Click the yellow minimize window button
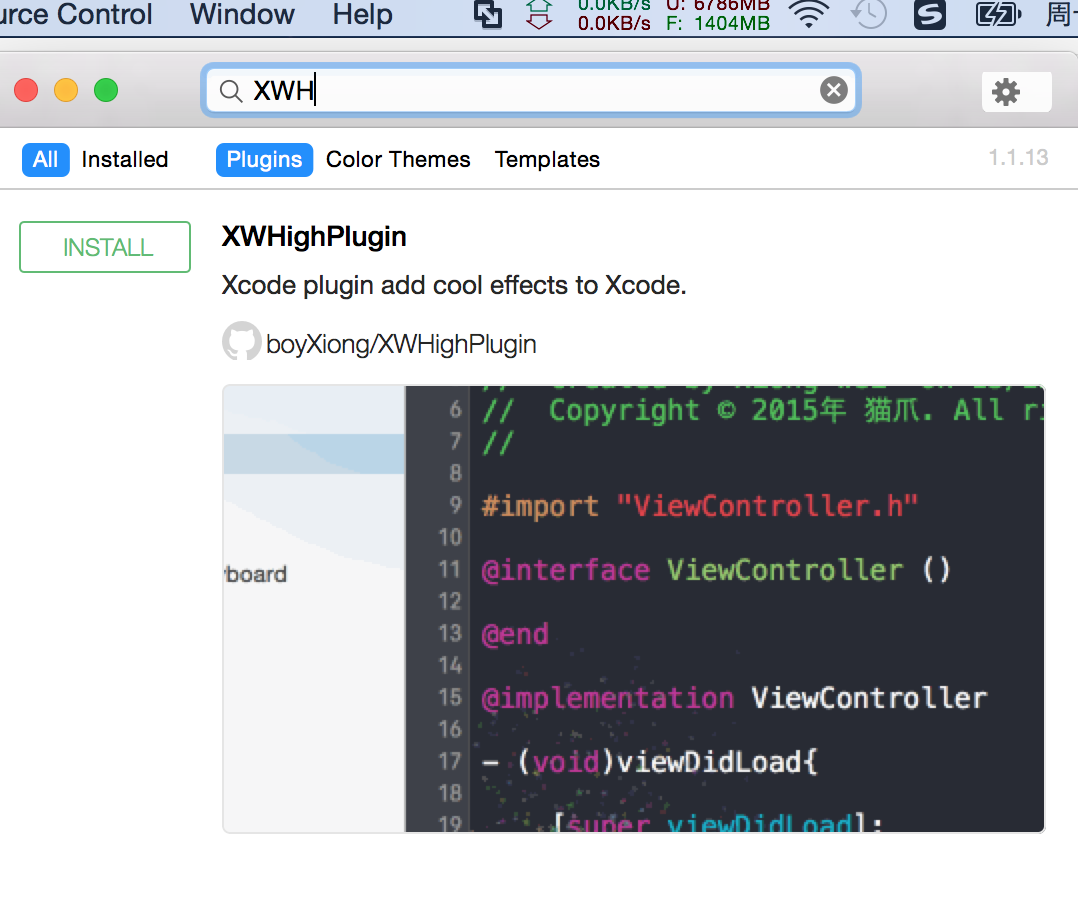 [x=66, y=90]
